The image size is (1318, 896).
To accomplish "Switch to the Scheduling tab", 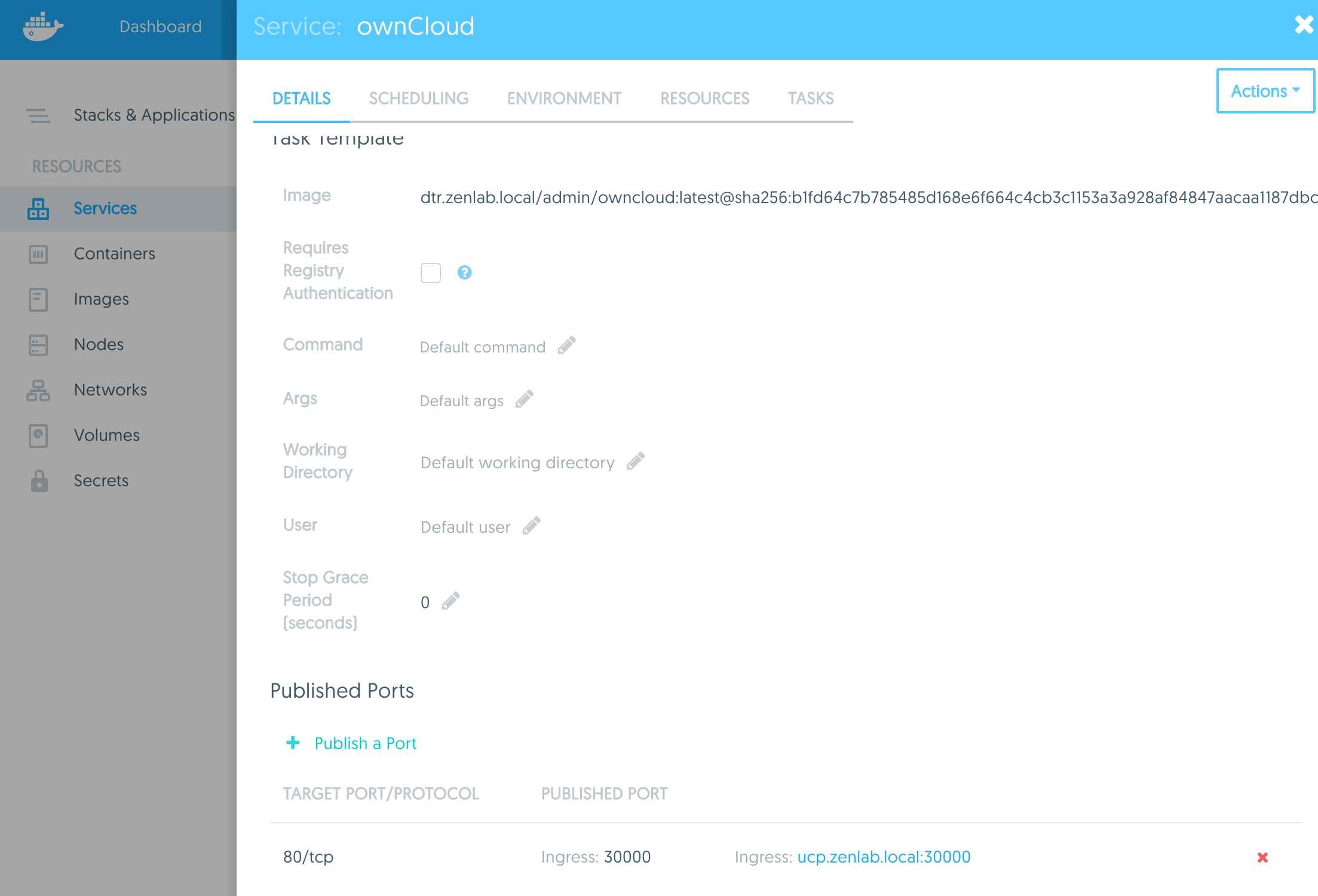I will click(418, 98).
